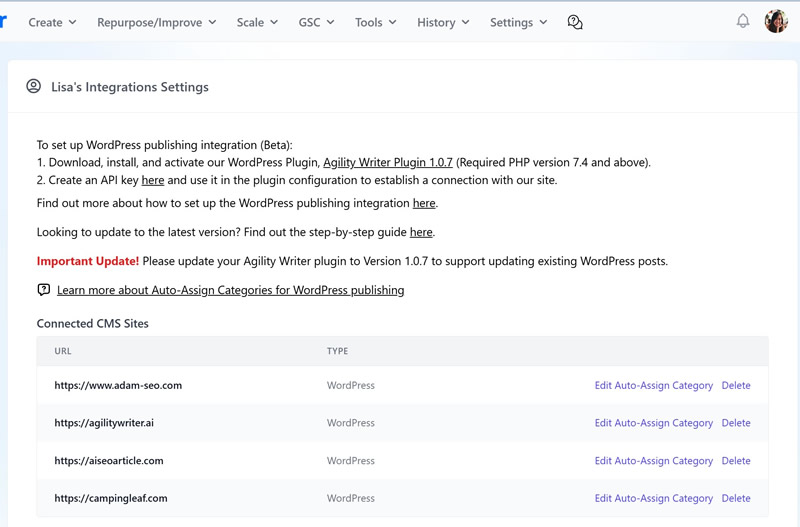Click Lisa's Integrations Settings title
Image resolution: width=800 pixels, height=527 pixels.
pyautogui.click(x=130, y=87)
